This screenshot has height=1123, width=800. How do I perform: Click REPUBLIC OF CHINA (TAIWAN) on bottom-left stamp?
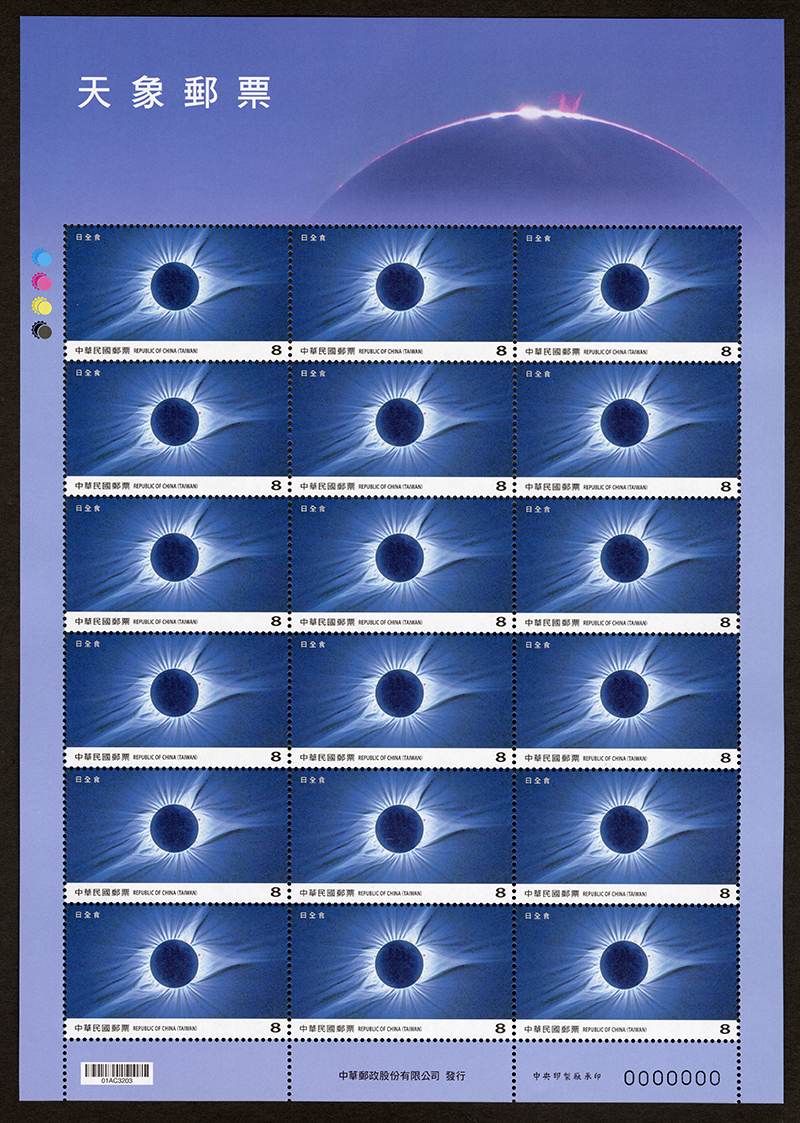(x=165, y=1028)
